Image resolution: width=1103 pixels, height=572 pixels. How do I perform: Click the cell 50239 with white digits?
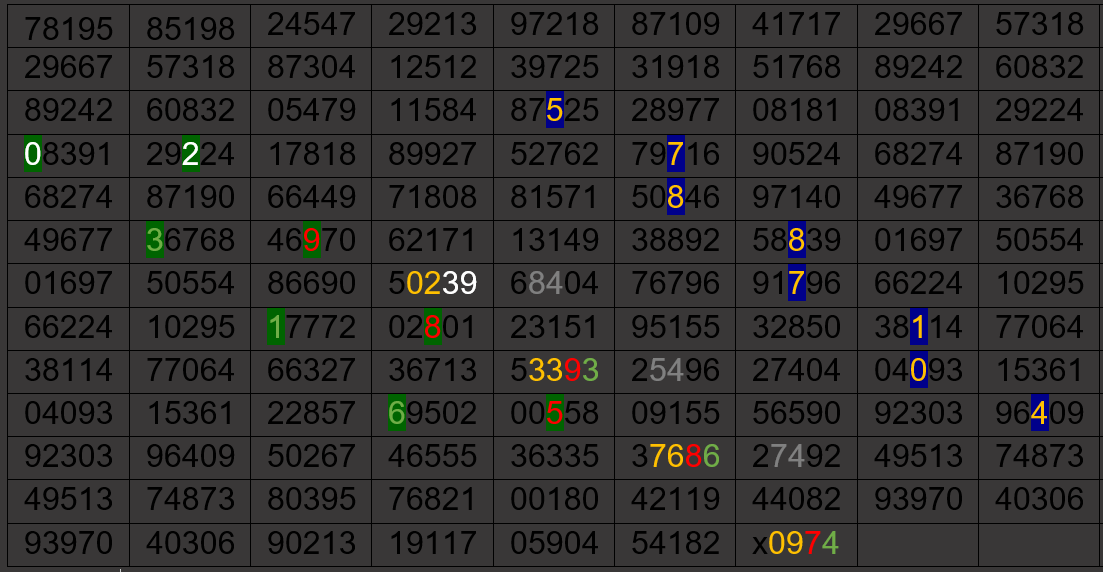tap(433, 284)
